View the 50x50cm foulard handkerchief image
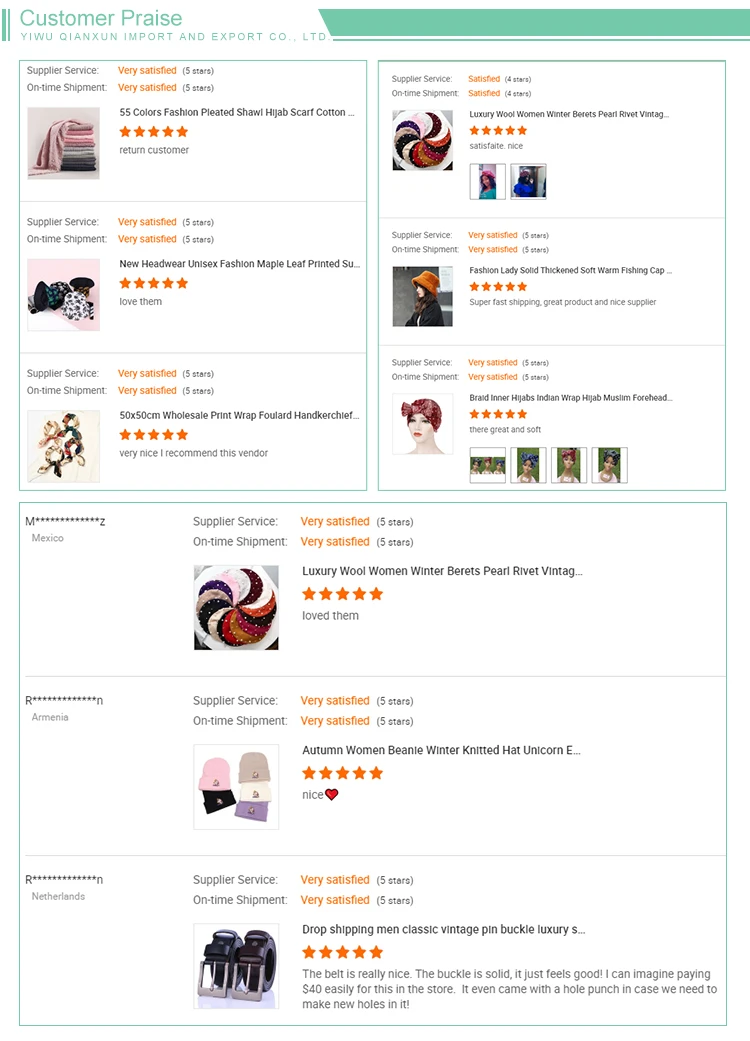The image size is (750, 1041). (x=64, y=446)
